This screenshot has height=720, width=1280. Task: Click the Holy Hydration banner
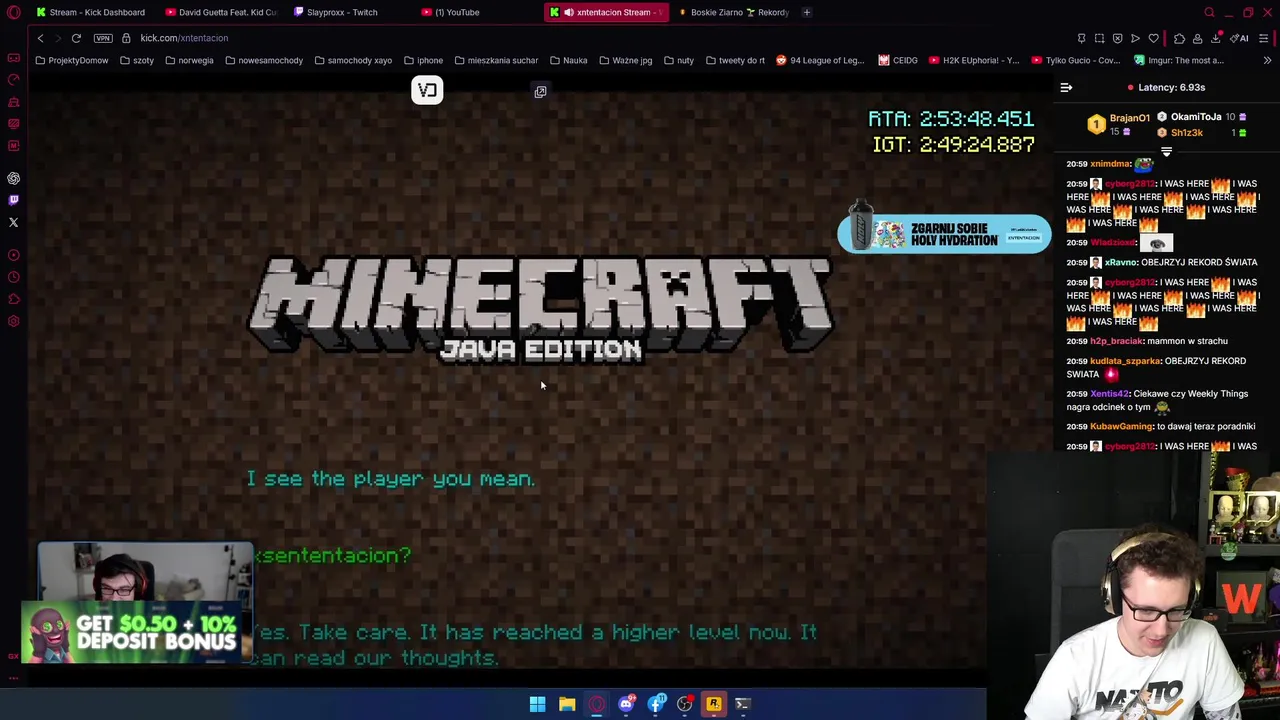[x=944, y=232]
